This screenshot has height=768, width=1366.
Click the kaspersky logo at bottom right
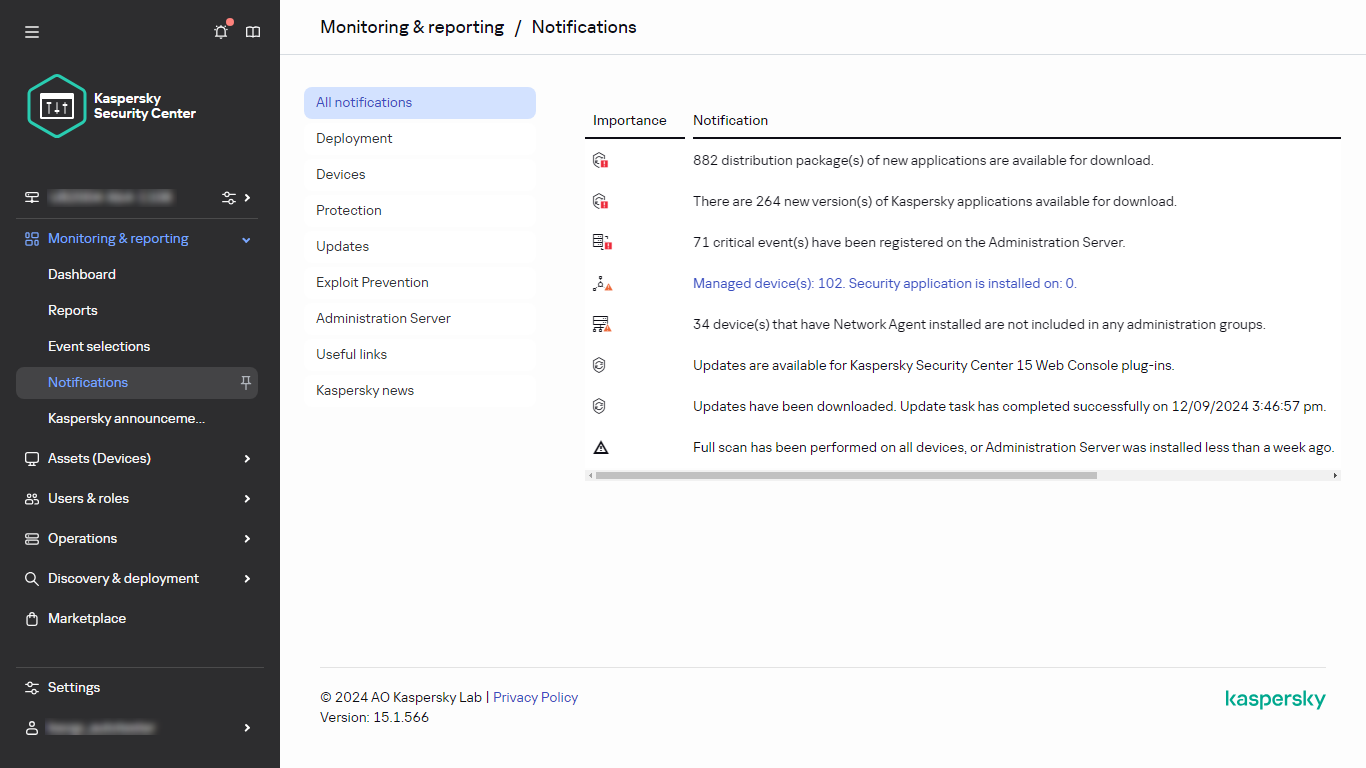click(1275, 699)
